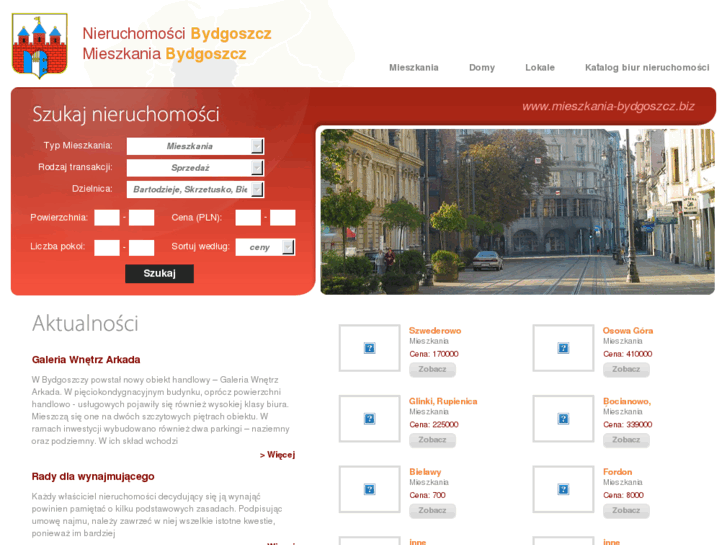The width and height of the screenshot is (727, 545).
Task: Expand the Dzielnica dropdown
Action: (x=195, y=189)
